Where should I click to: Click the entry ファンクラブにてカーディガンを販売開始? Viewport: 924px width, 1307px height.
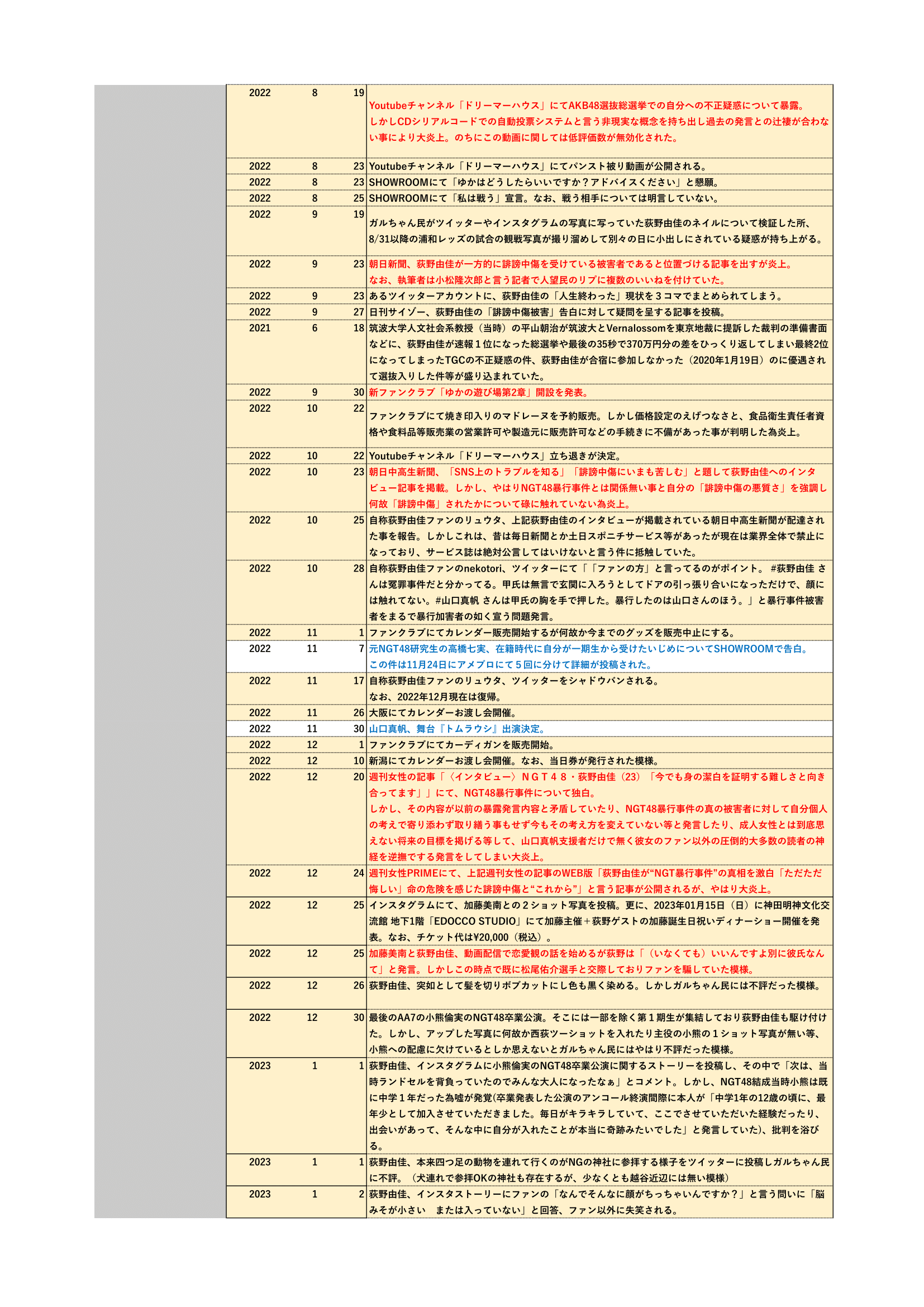click(599, 744)
